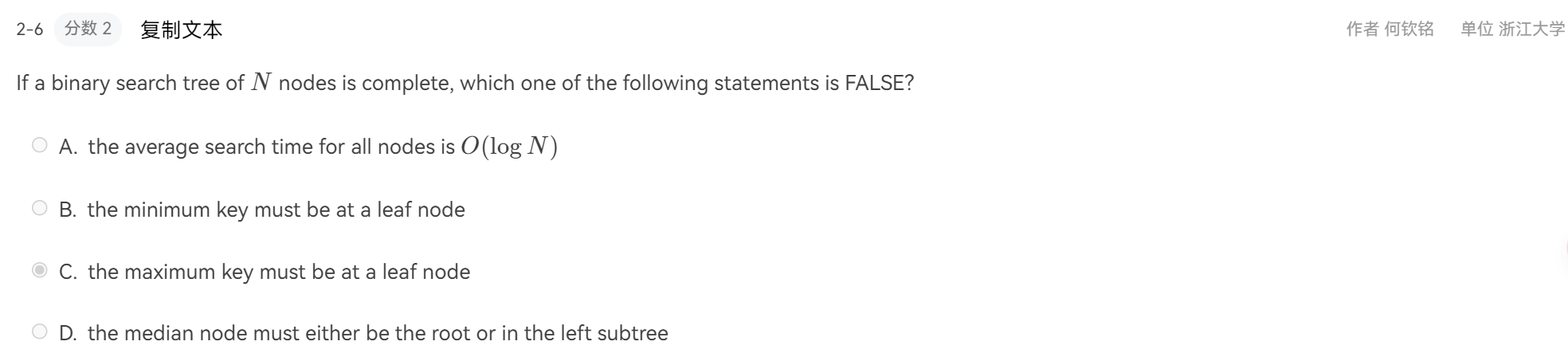Image resolution: width=1568 pixels, height=357 pixels.
Task: Click the selected option C radio button
Action: coord(40,270)
